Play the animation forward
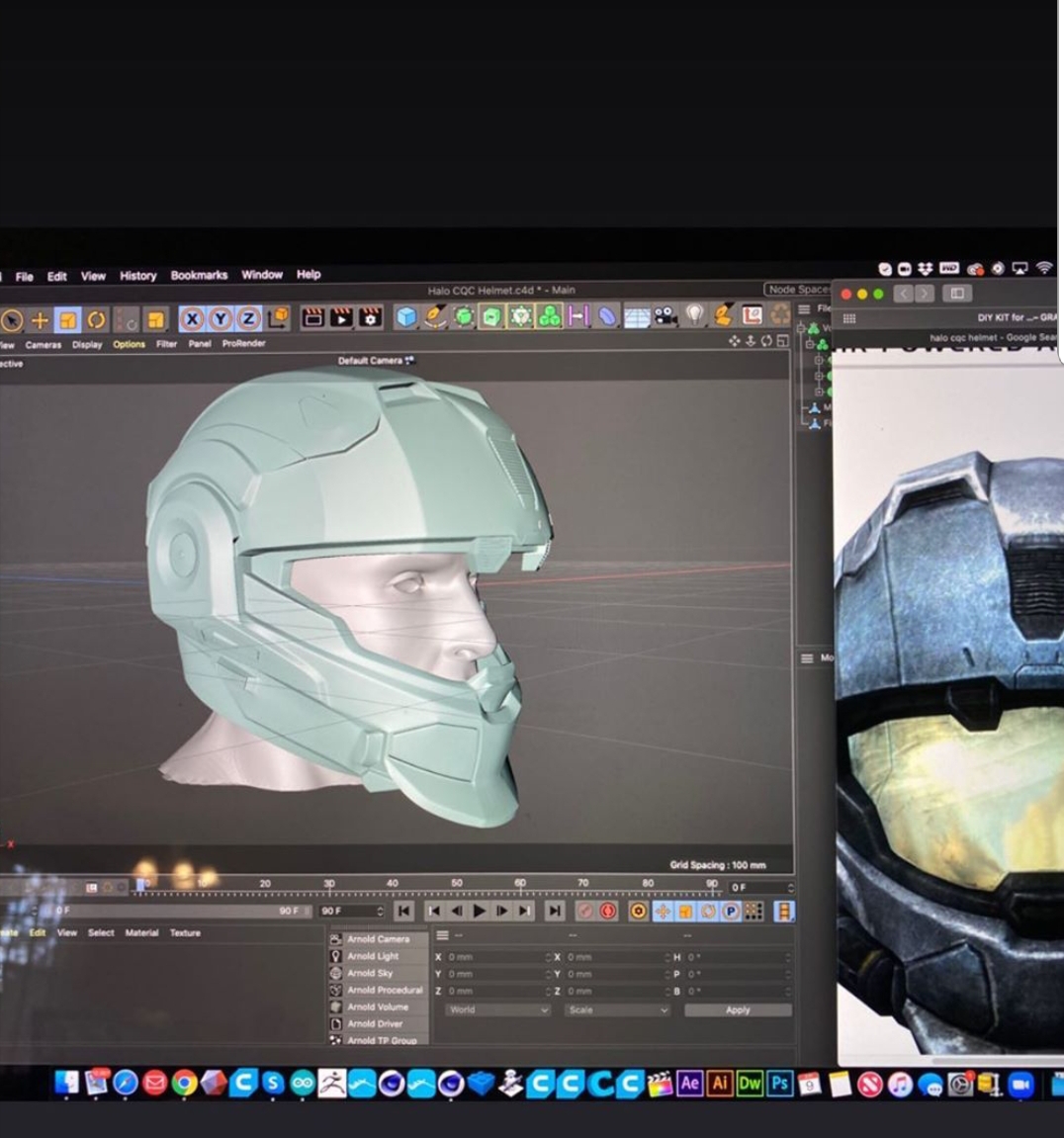The image size is (1064, 1138). 479,911
